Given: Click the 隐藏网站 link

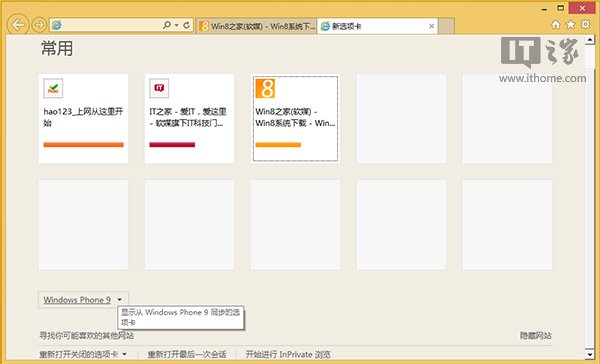Looking at the screenshot, I should (x=535, y=336).
